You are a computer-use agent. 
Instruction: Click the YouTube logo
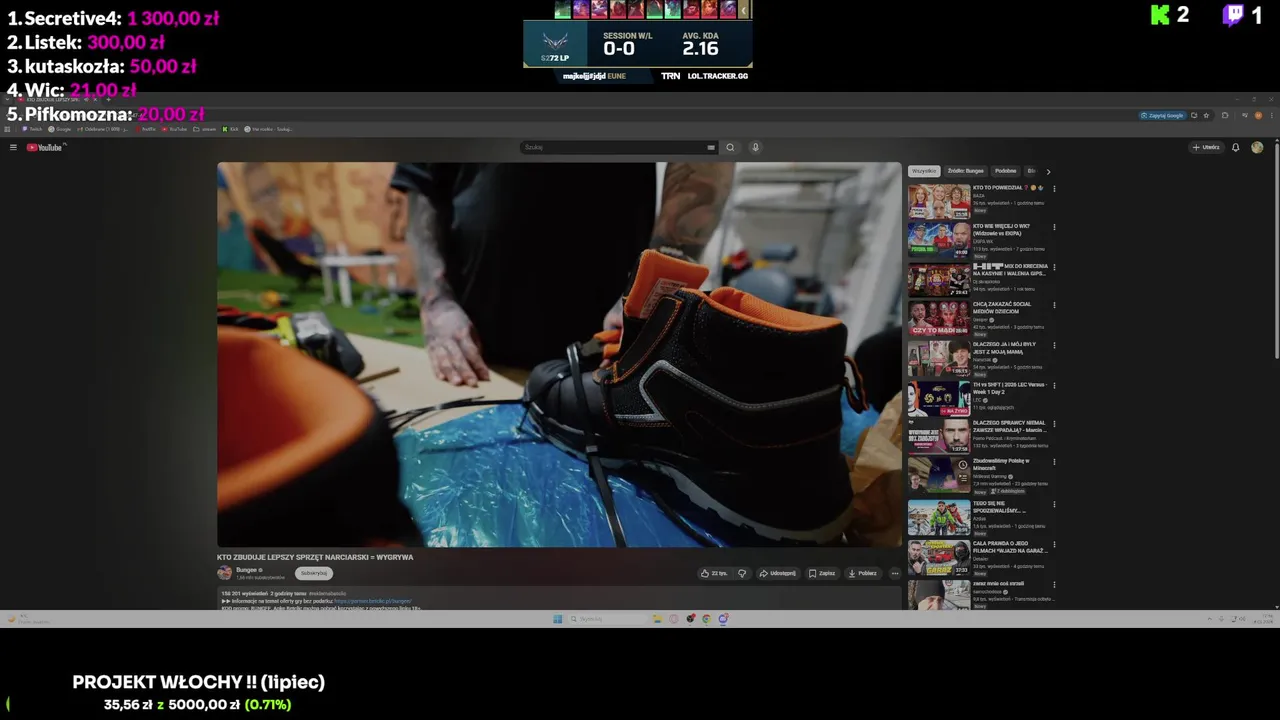pos(45,147)
